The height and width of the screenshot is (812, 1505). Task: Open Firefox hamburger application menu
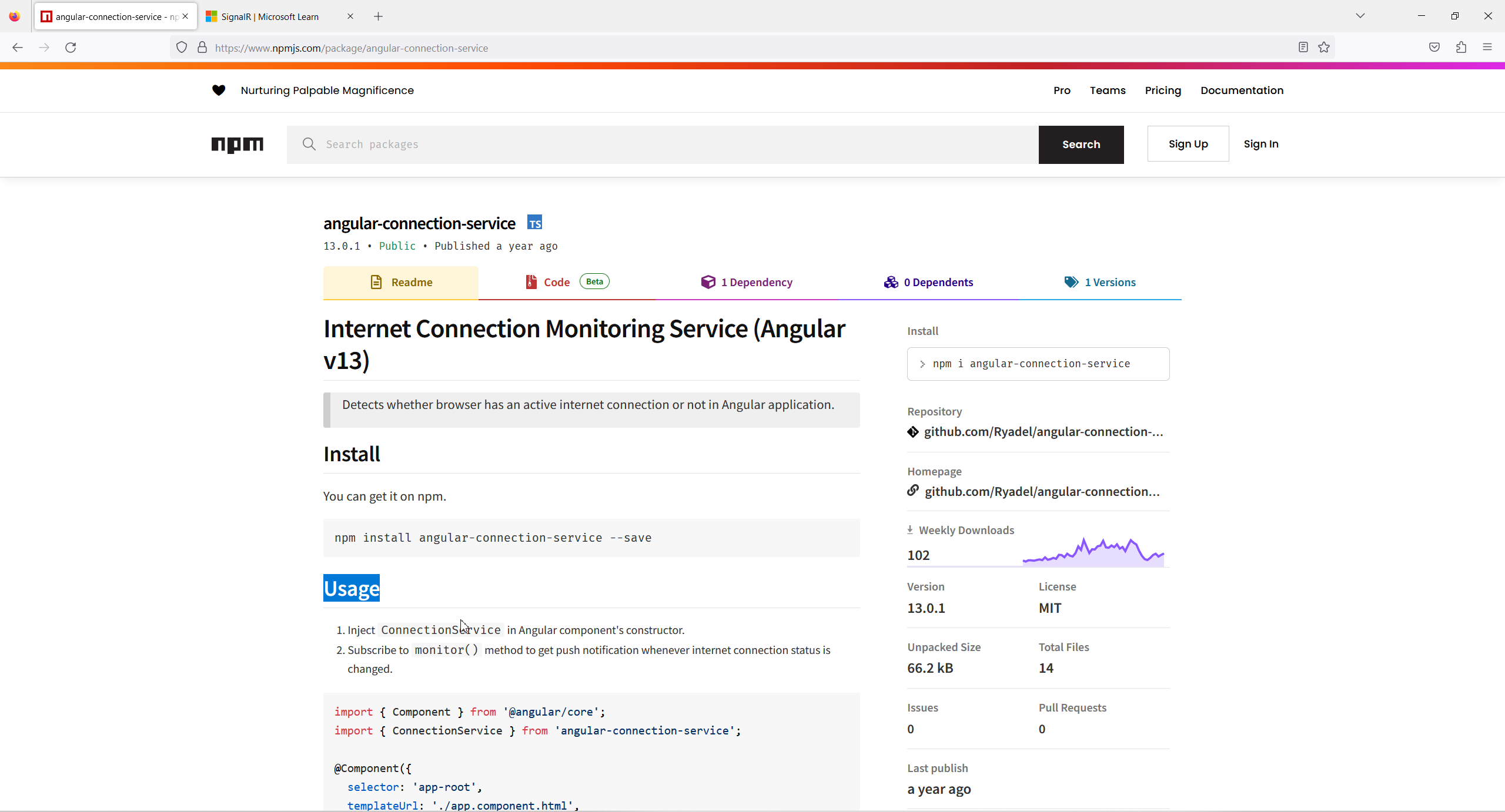1487,48
